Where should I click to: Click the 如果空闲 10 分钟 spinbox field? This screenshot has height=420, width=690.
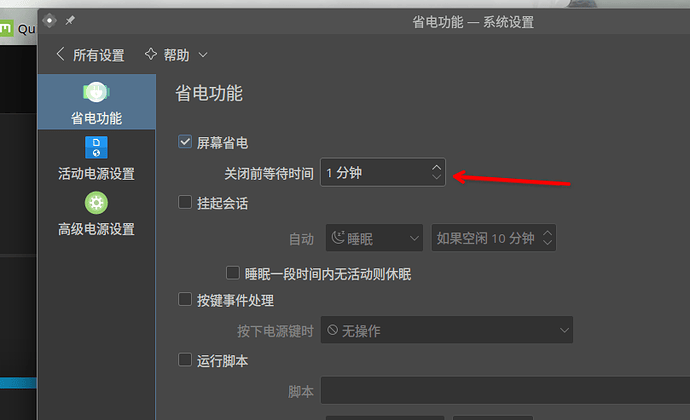(x=493, y=238)
